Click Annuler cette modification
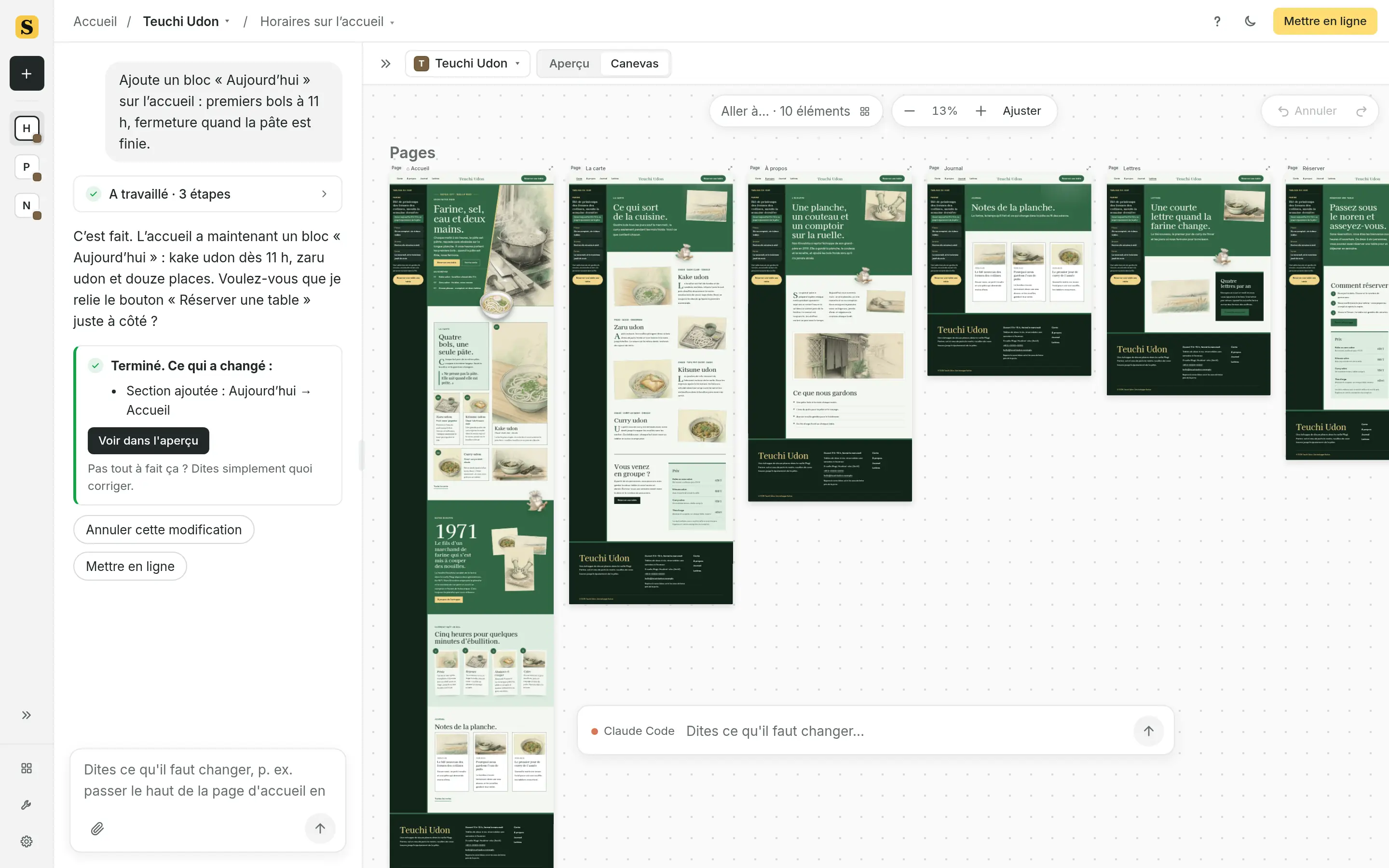 pos(163,529)
